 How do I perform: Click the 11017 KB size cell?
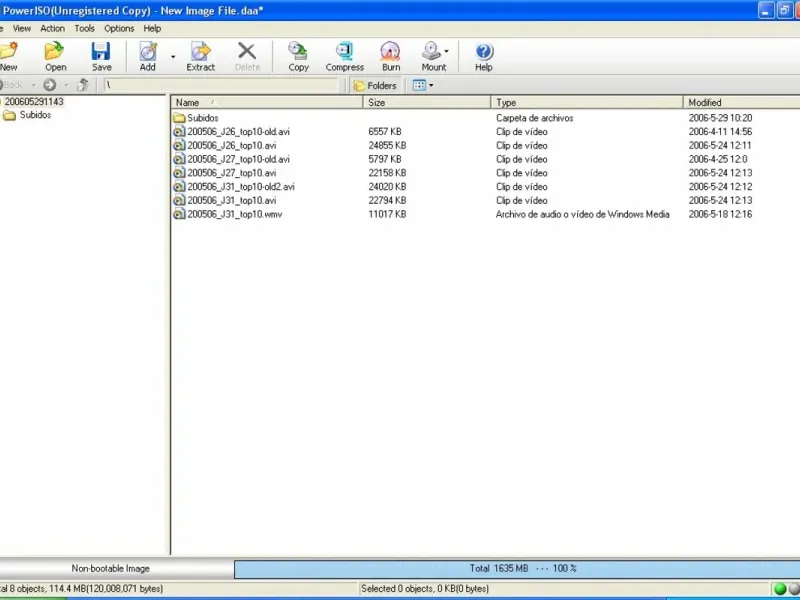387,214
